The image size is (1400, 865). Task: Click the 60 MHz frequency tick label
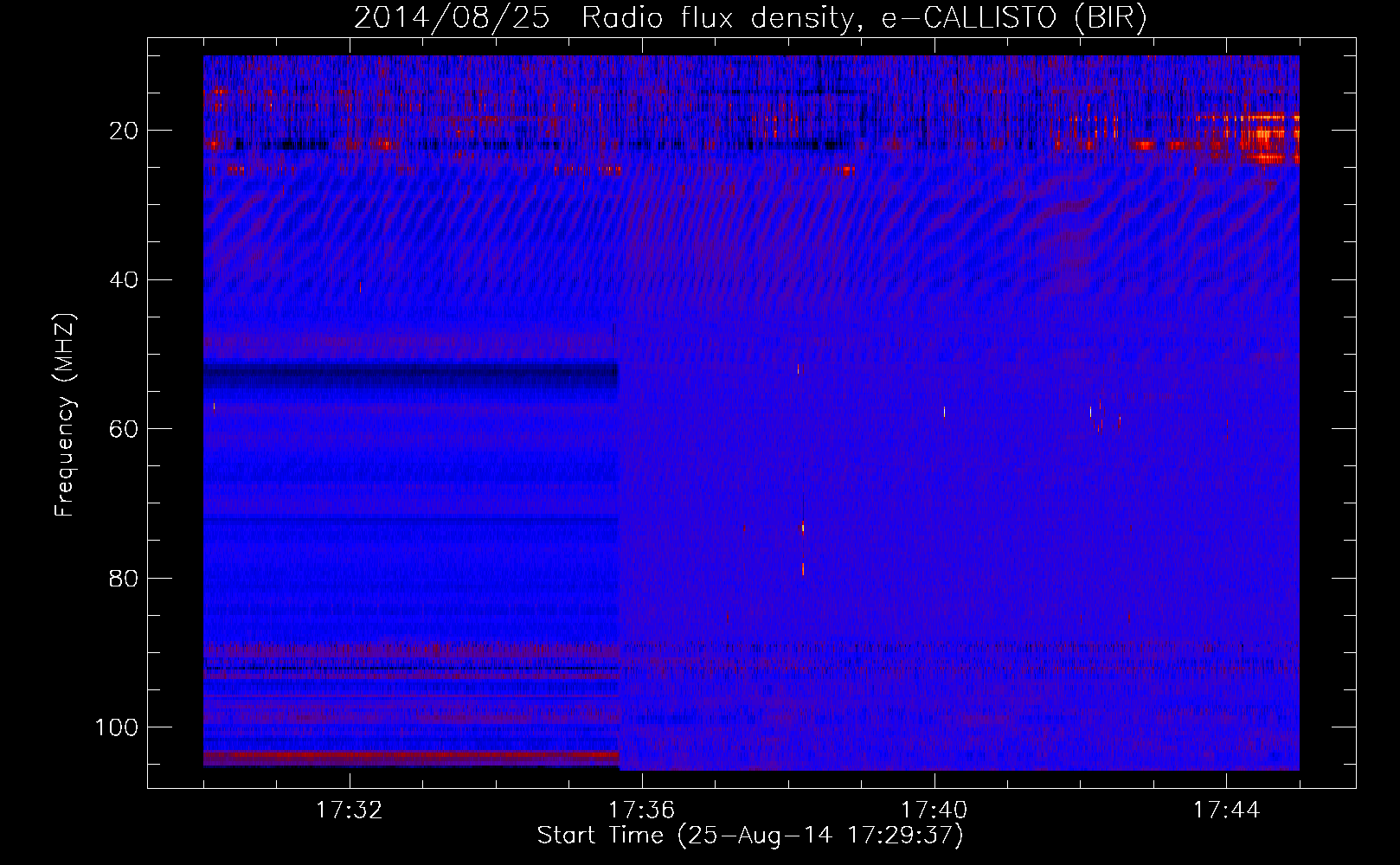124,429
